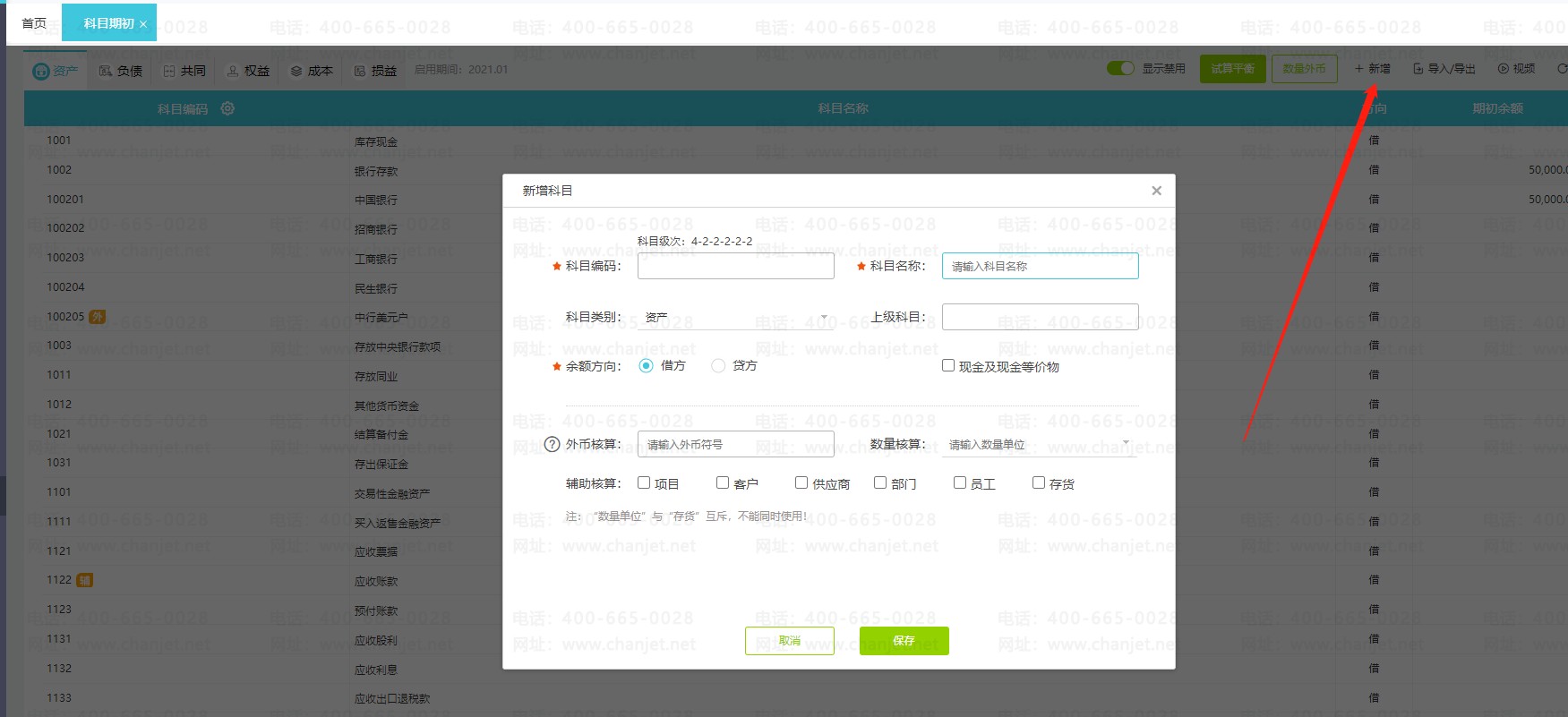The width and height of the screenshot is (1568, 717).
Task: Click the gear icon next to 科目编码 header
Action: [x=227, y=108]
